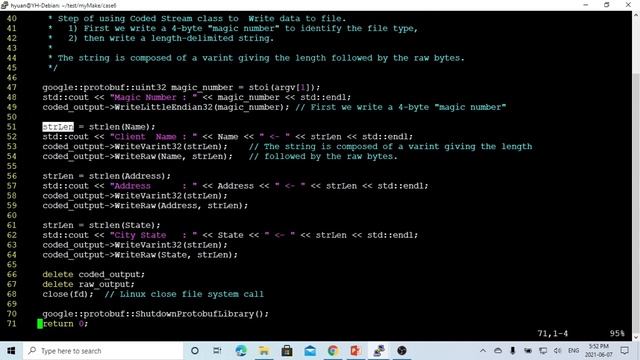Launch Microsoft Edge from the taskbar

point(240,351)
